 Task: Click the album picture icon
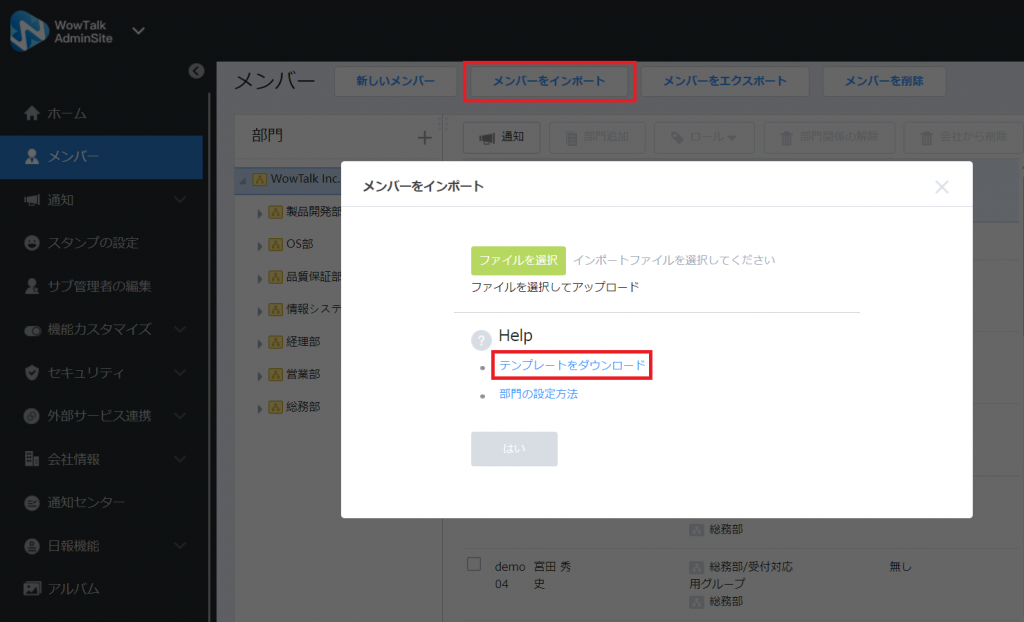(x=31, y=589)
